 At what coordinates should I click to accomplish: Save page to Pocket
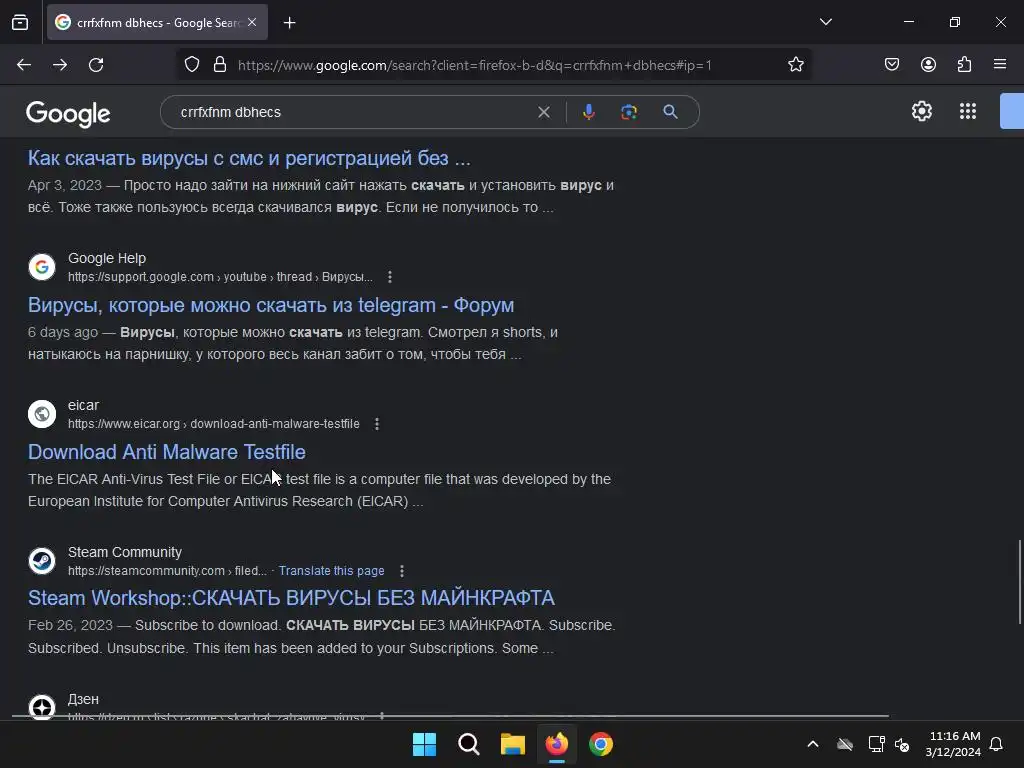(x=892, y=65)
